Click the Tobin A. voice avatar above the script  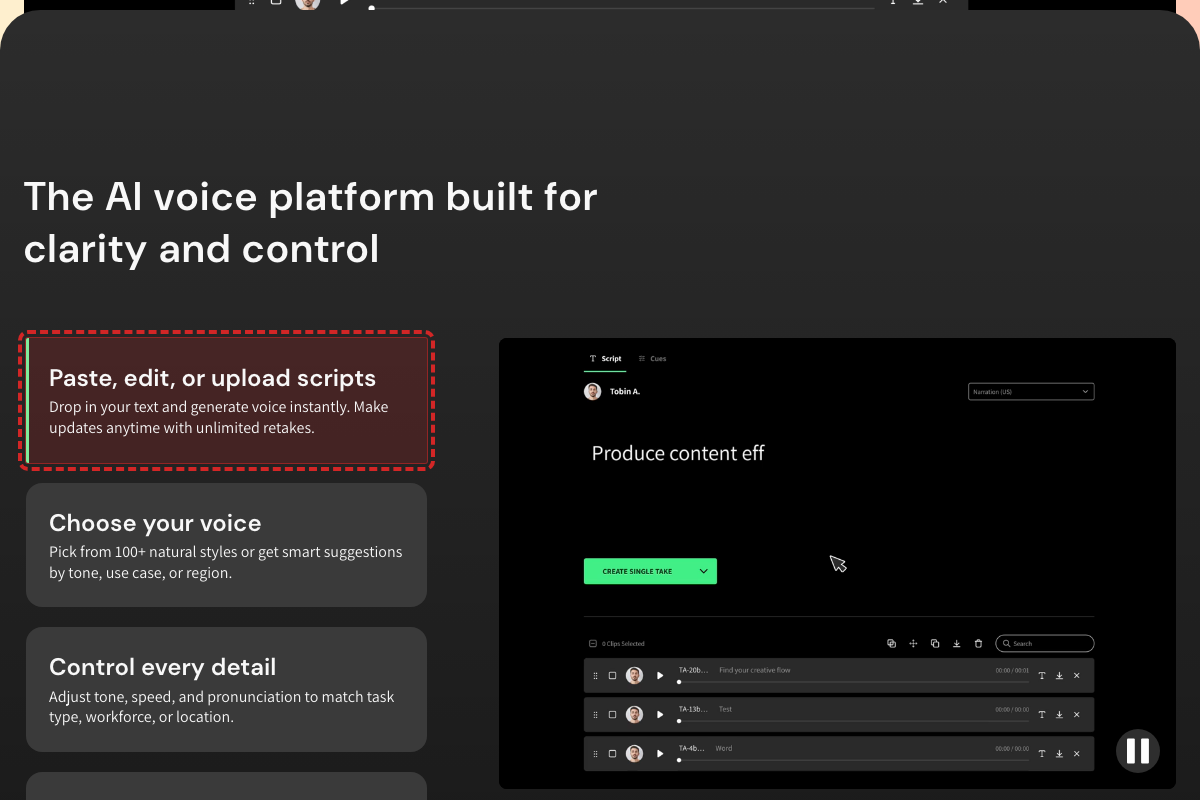point(593,392)
